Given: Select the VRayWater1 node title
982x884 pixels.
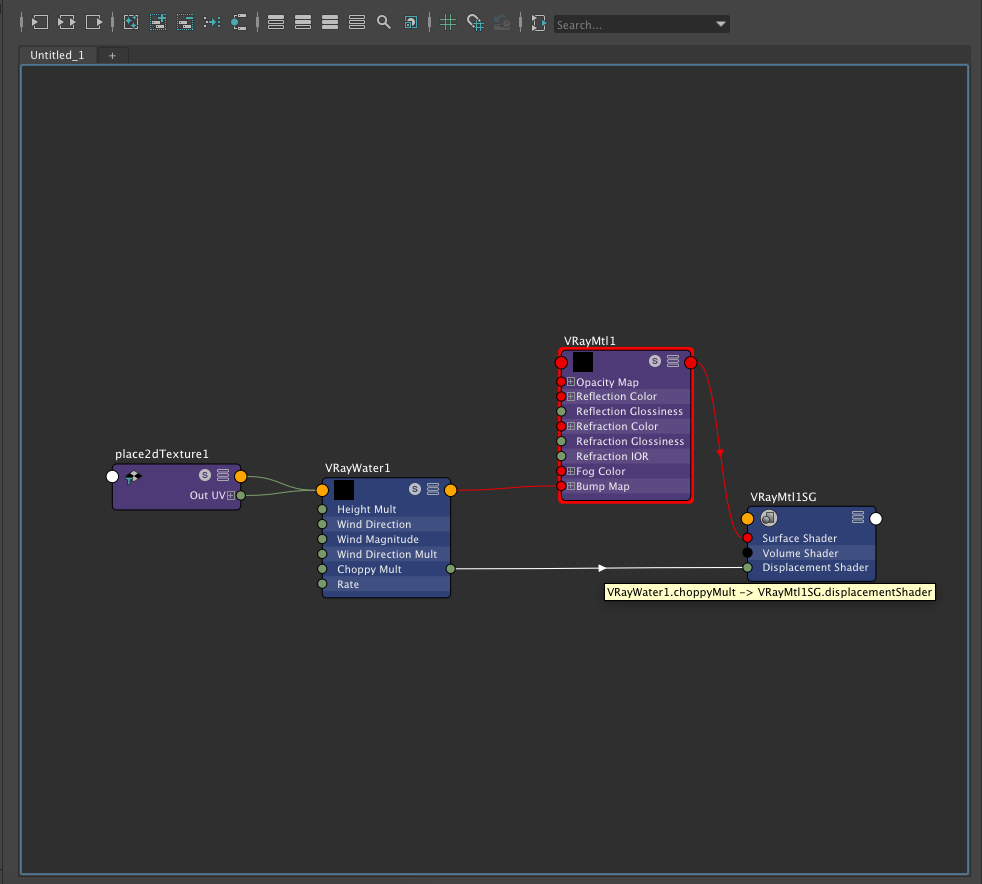Looking at the screenshot, I should [357, 468].
